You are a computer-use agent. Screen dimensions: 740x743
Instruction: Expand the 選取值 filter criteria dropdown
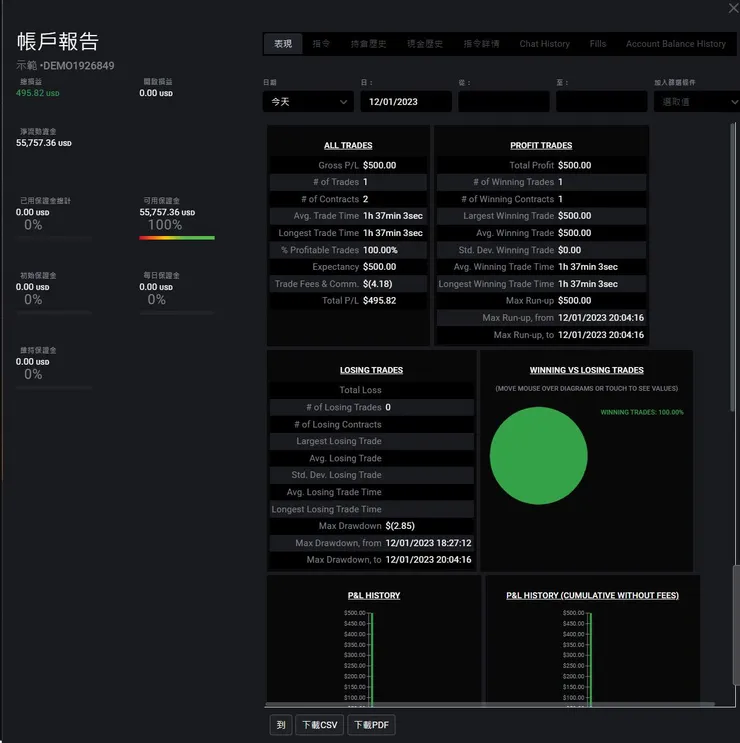click(696, 101)
